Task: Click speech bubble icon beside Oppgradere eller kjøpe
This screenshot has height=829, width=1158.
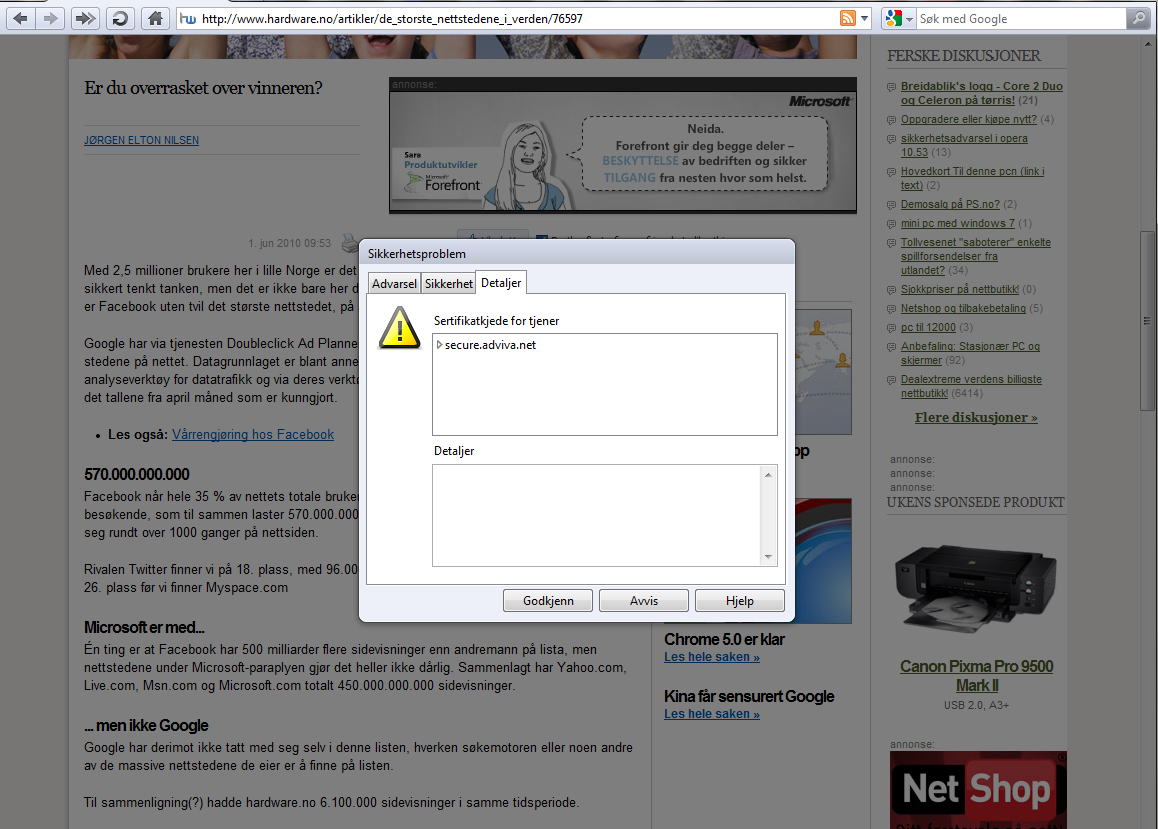Action: (891, 120)
